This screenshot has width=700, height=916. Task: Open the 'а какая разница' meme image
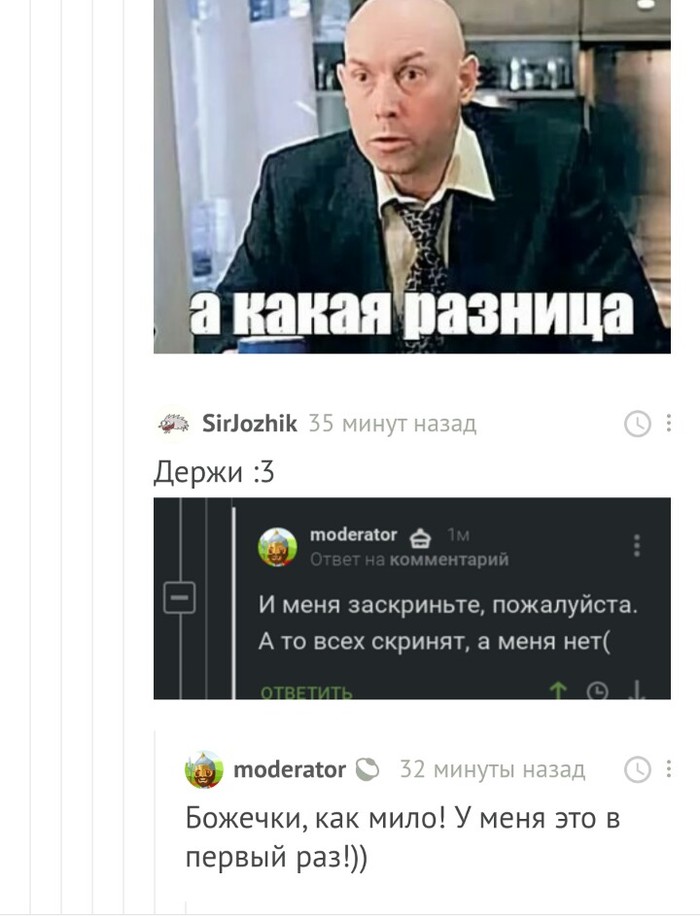point(412,176)
